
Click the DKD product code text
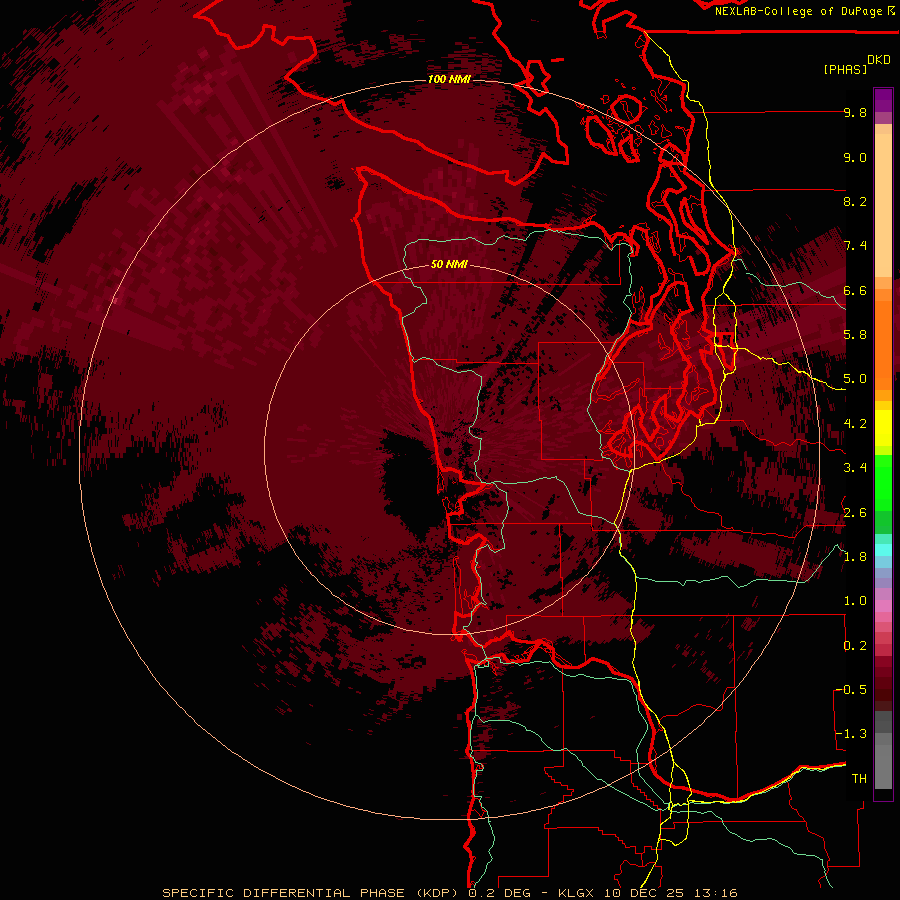coord(879,60)
